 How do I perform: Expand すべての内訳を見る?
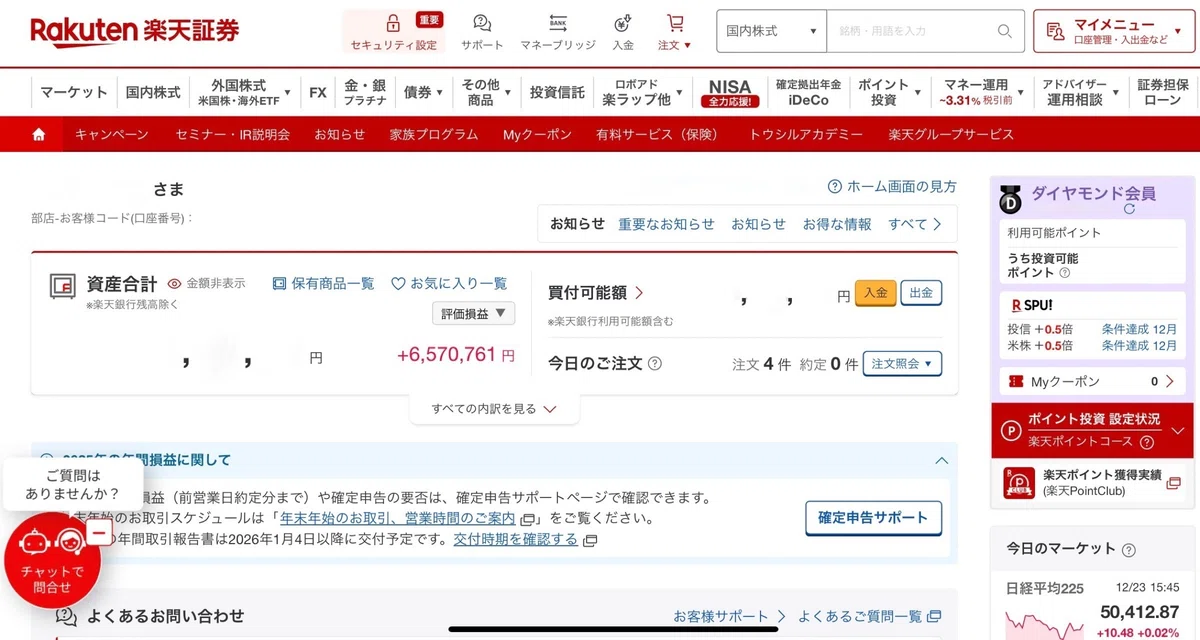494,409
